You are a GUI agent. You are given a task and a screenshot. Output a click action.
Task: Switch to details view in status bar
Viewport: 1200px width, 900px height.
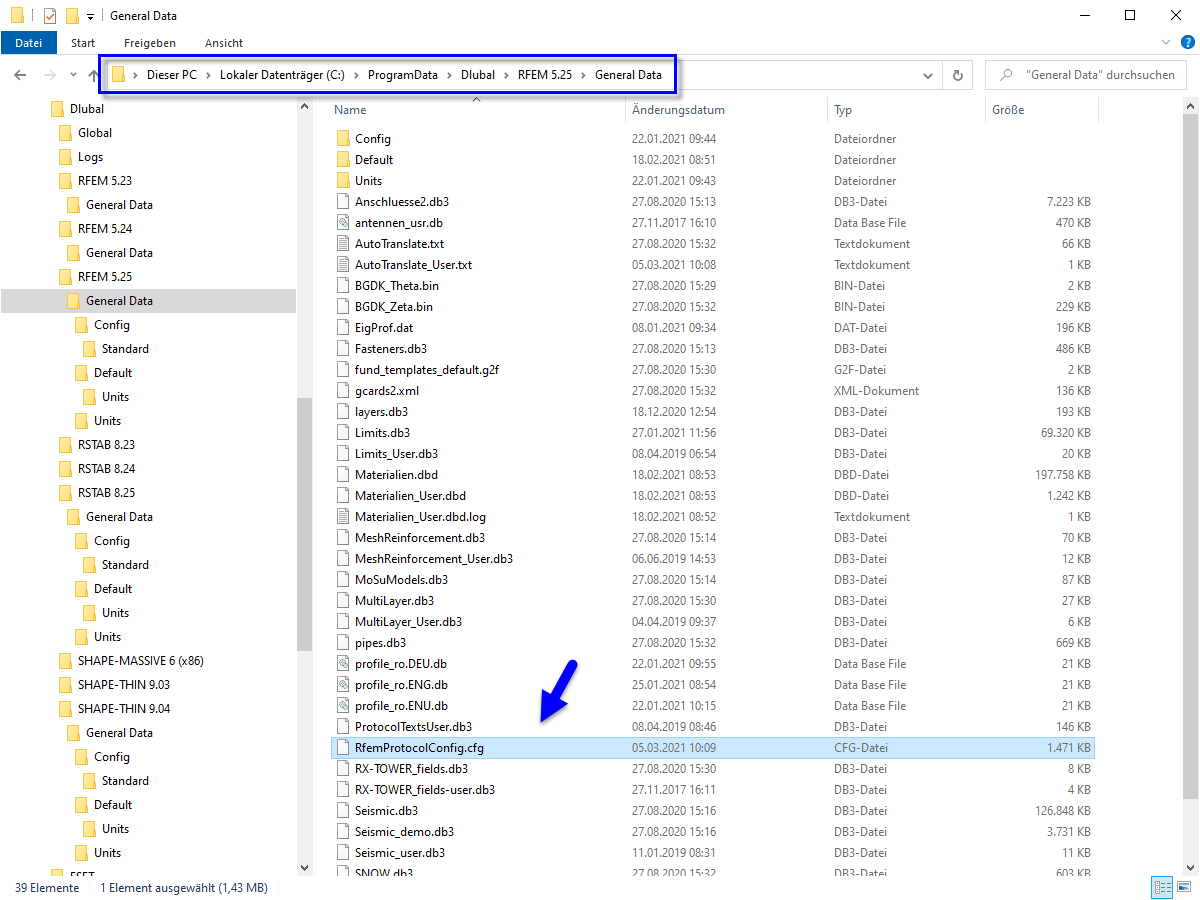pyautogui.click(x=1161, y=887)
